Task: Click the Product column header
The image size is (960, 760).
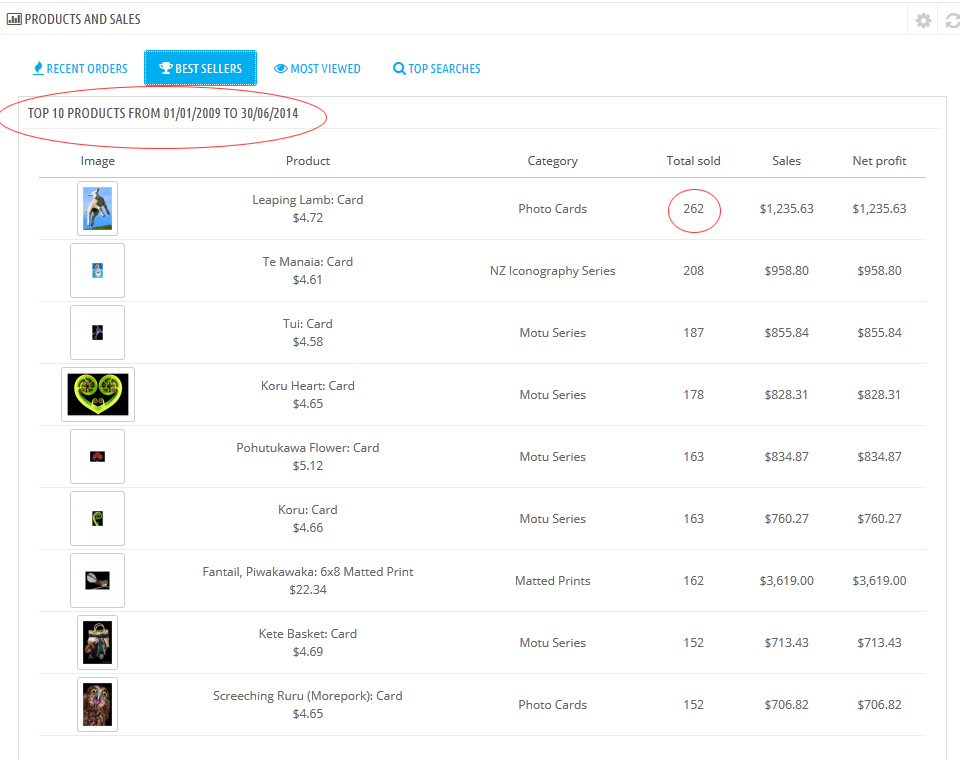Action: point(308,160)
